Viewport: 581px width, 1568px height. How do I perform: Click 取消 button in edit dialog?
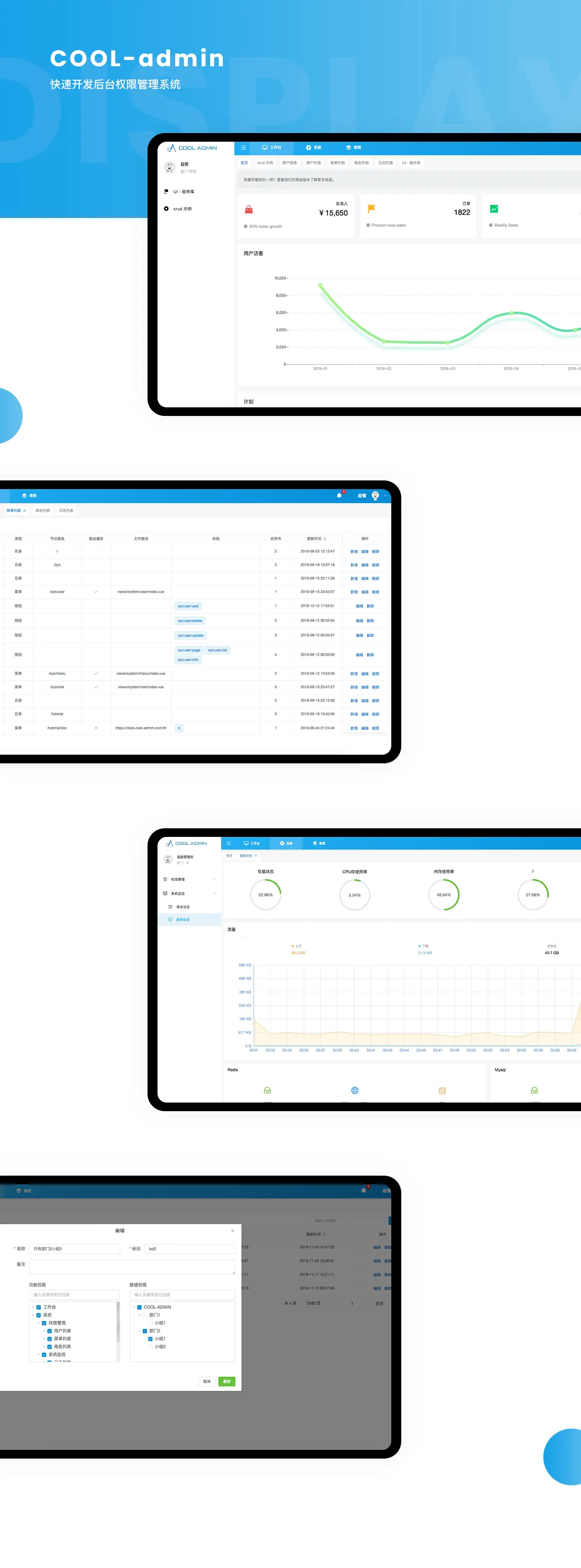207,1381
